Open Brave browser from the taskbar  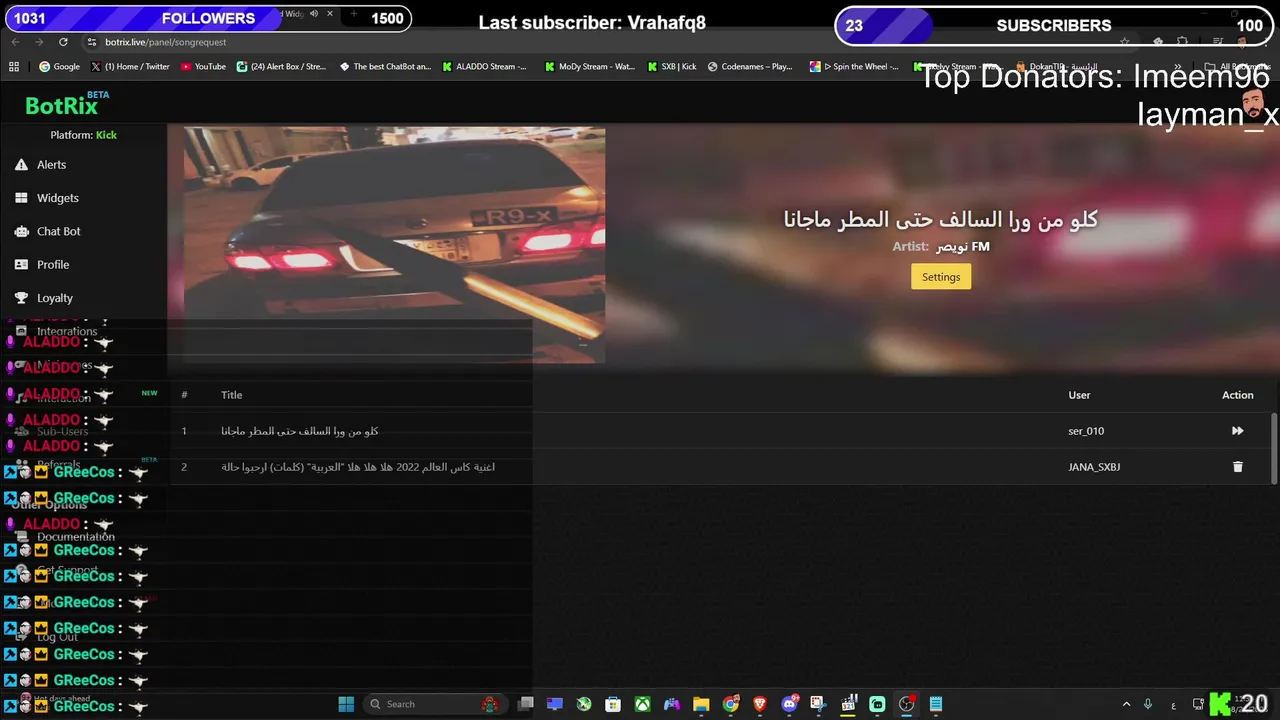760,704
